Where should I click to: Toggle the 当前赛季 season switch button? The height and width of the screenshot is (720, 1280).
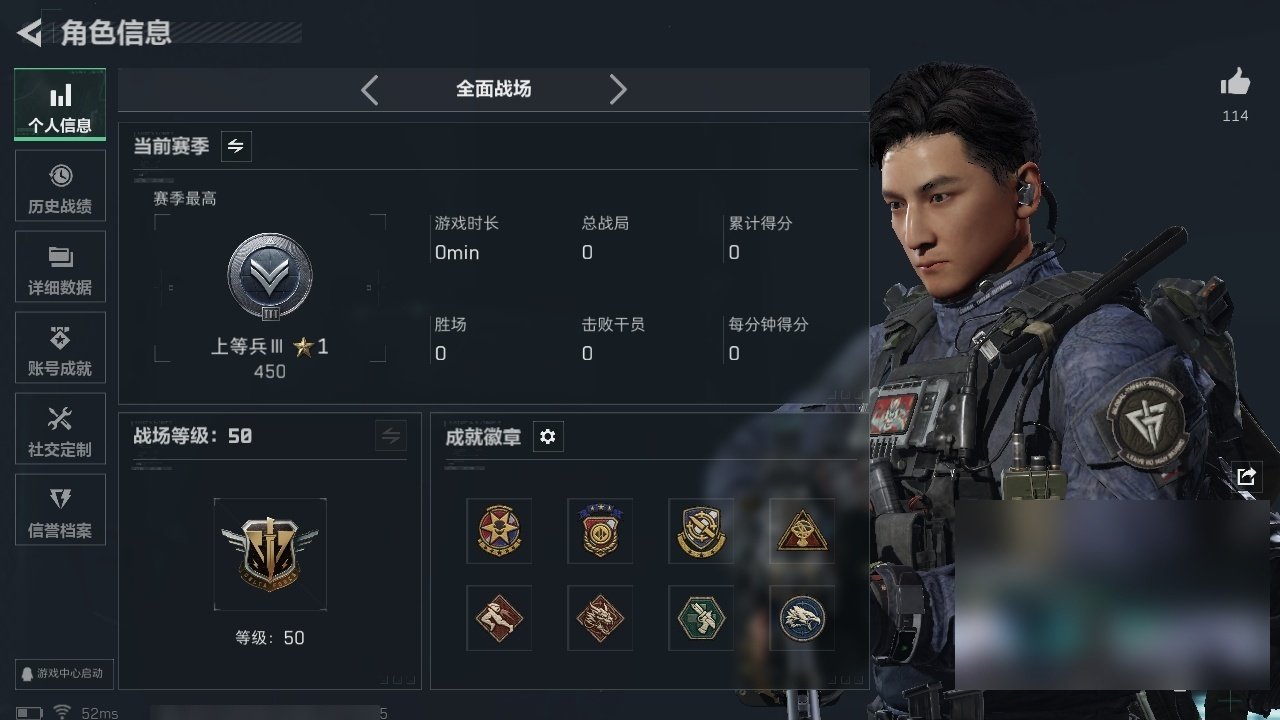[x=236, y=146]
